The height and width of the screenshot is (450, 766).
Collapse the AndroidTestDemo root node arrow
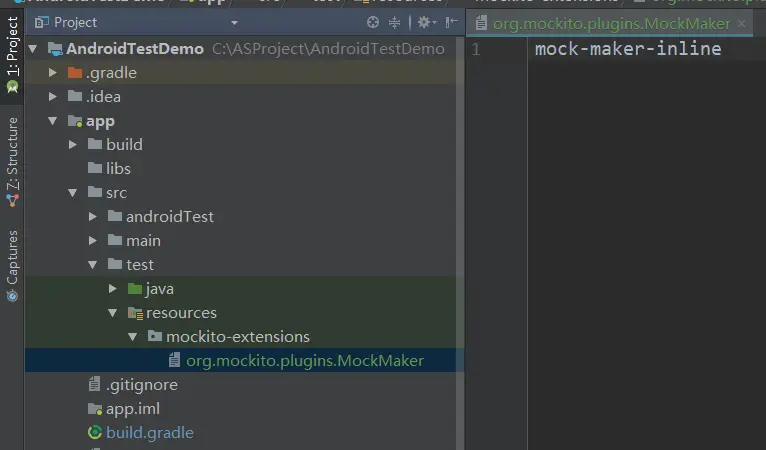click(x=33, y=48)
